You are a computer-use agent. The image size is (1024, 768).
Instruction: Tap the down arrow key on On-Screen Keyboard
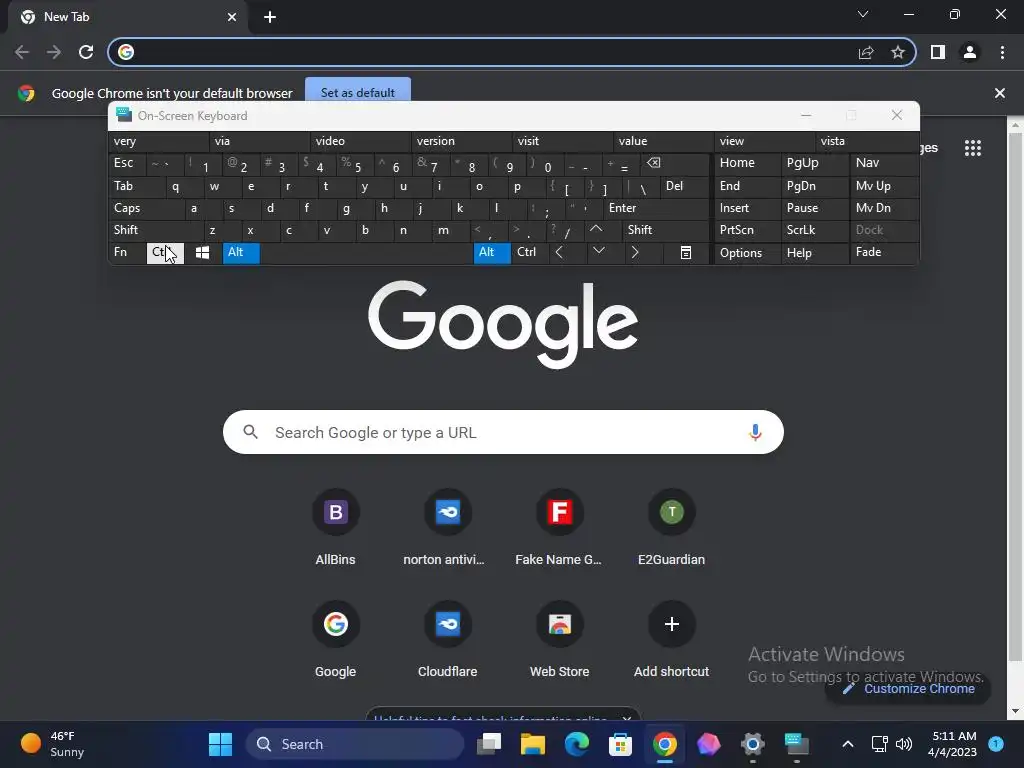[x=598, y=251]
